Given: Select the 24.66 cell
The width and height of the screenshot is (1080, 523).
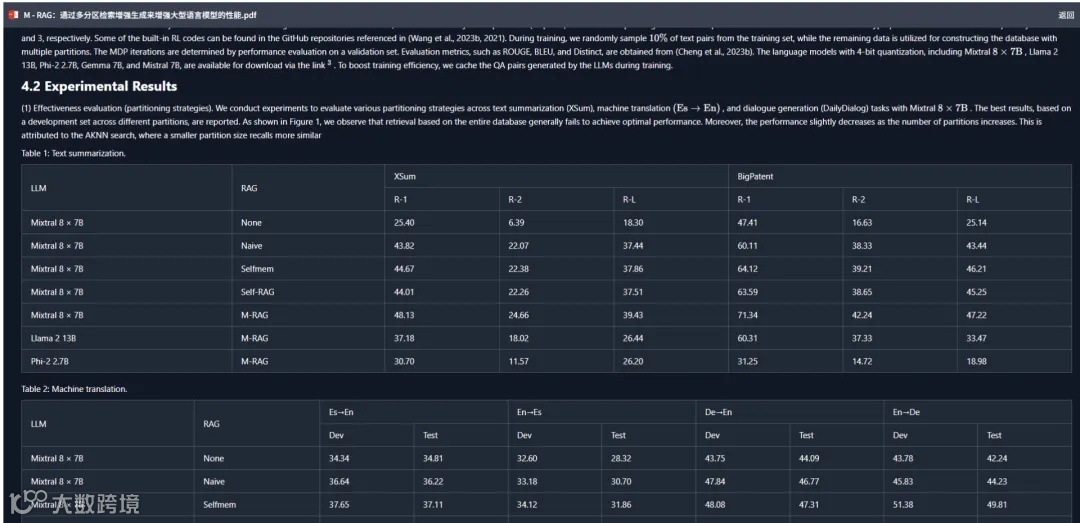Looking at the screenshot, I should 518,315.
